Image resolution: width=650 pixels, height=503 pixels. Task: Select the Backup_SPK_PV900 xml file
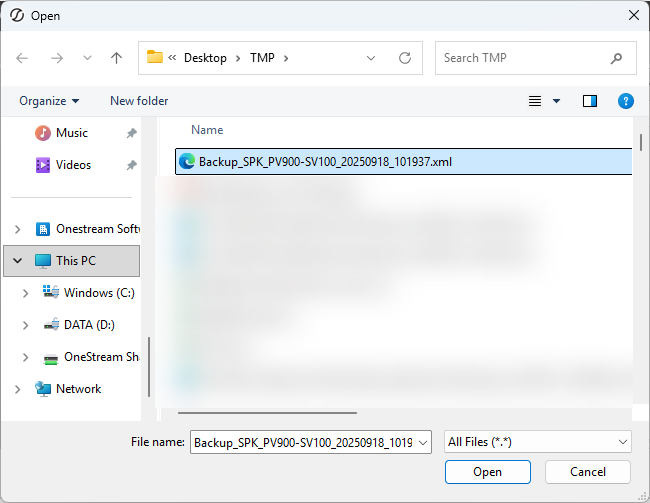(x=325, y=161)
